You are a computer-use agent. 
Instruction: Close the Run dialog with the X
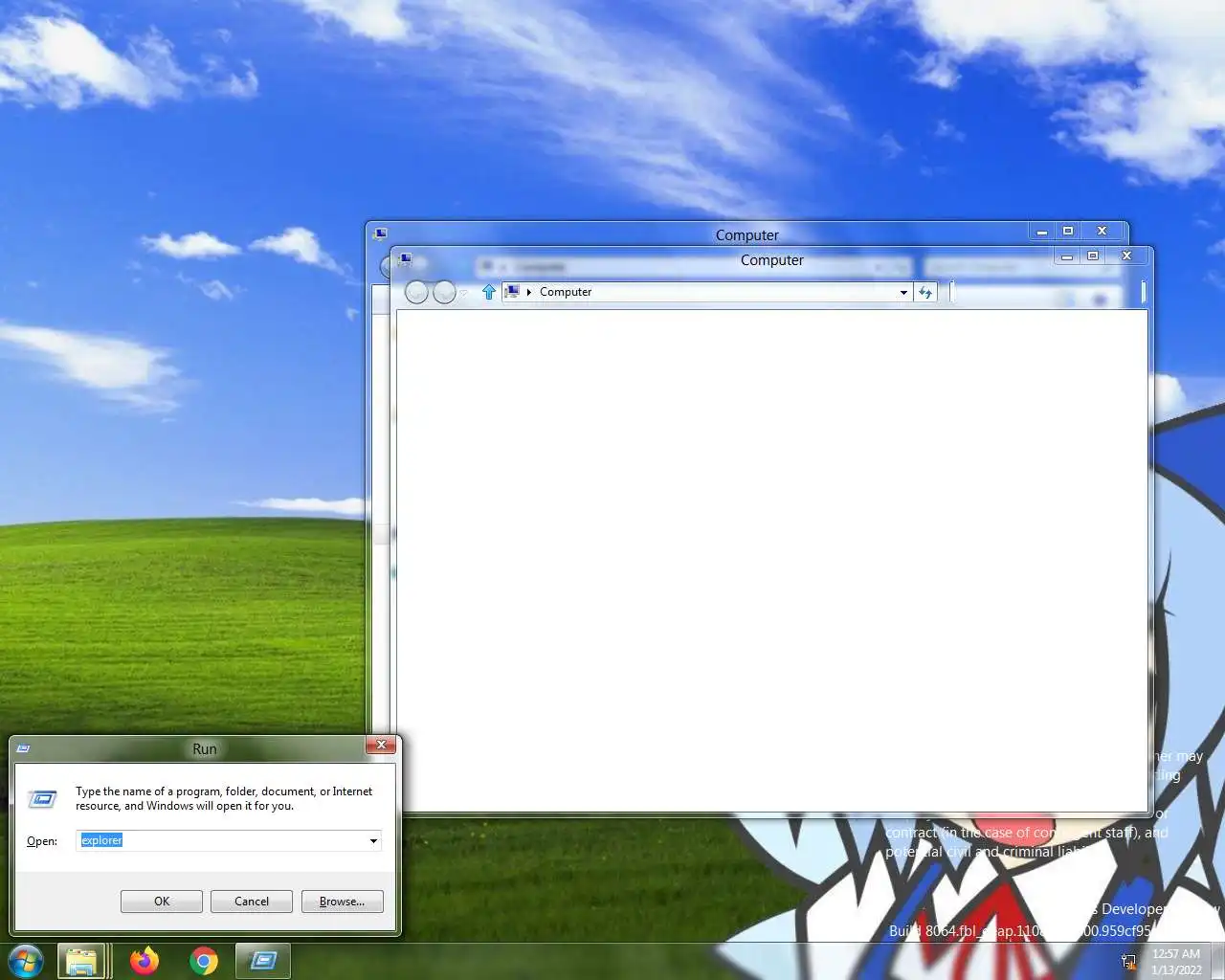click(382, 746)
